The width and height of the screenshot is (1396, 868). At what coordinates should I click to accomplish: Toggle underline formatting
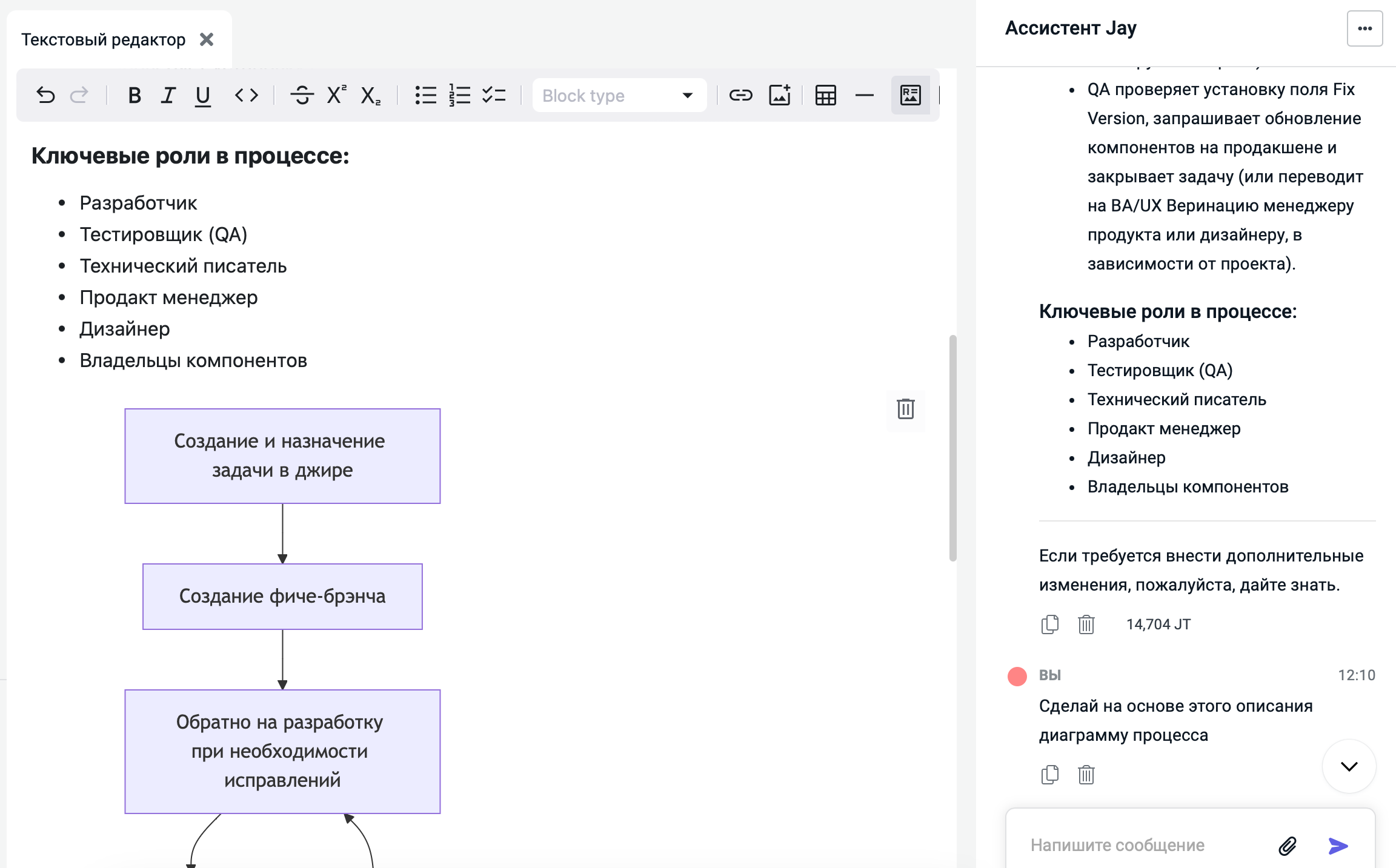click(203, 96)
